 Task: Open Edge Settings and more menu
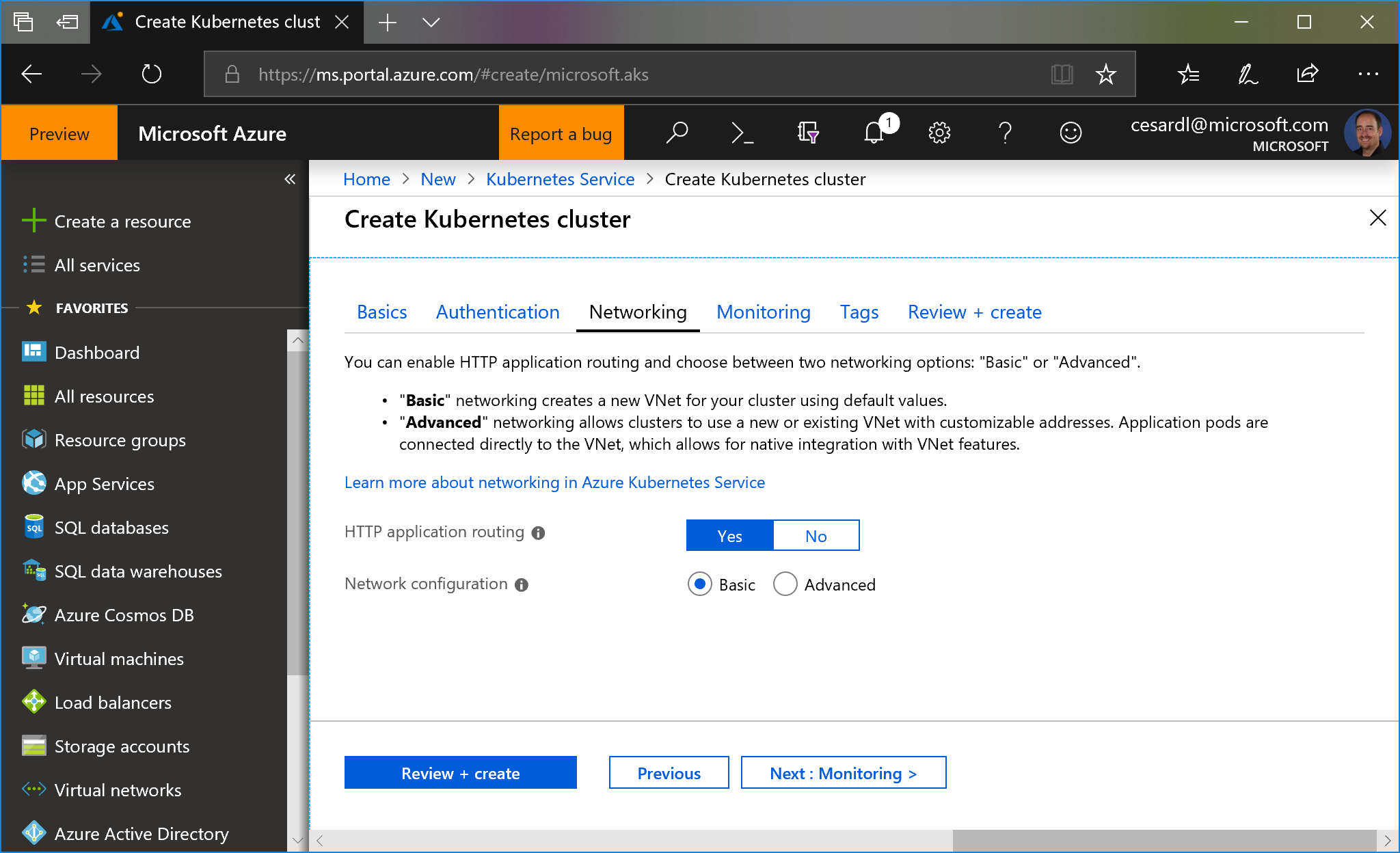coord(1368,74)
